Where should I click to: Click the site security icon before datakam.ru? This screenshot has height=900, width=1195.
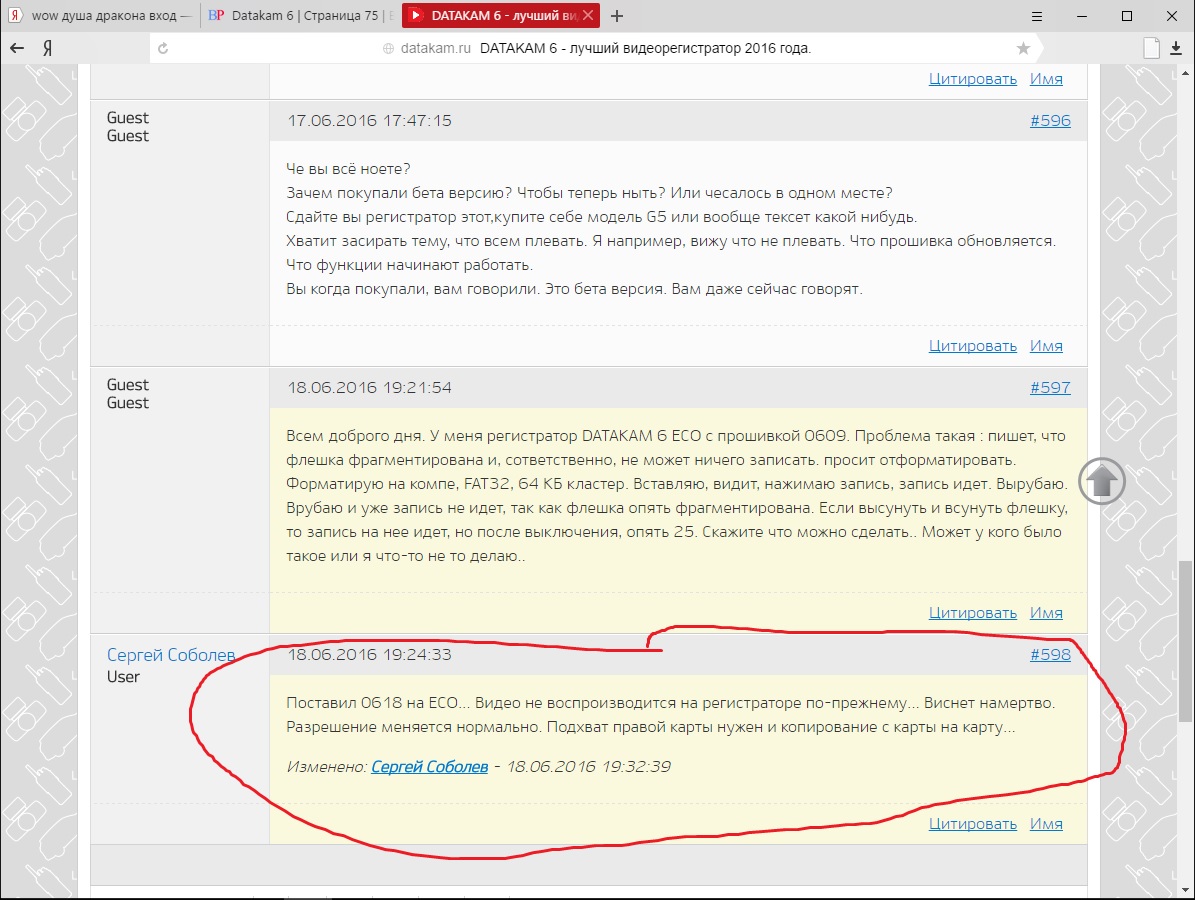(388, 49)
